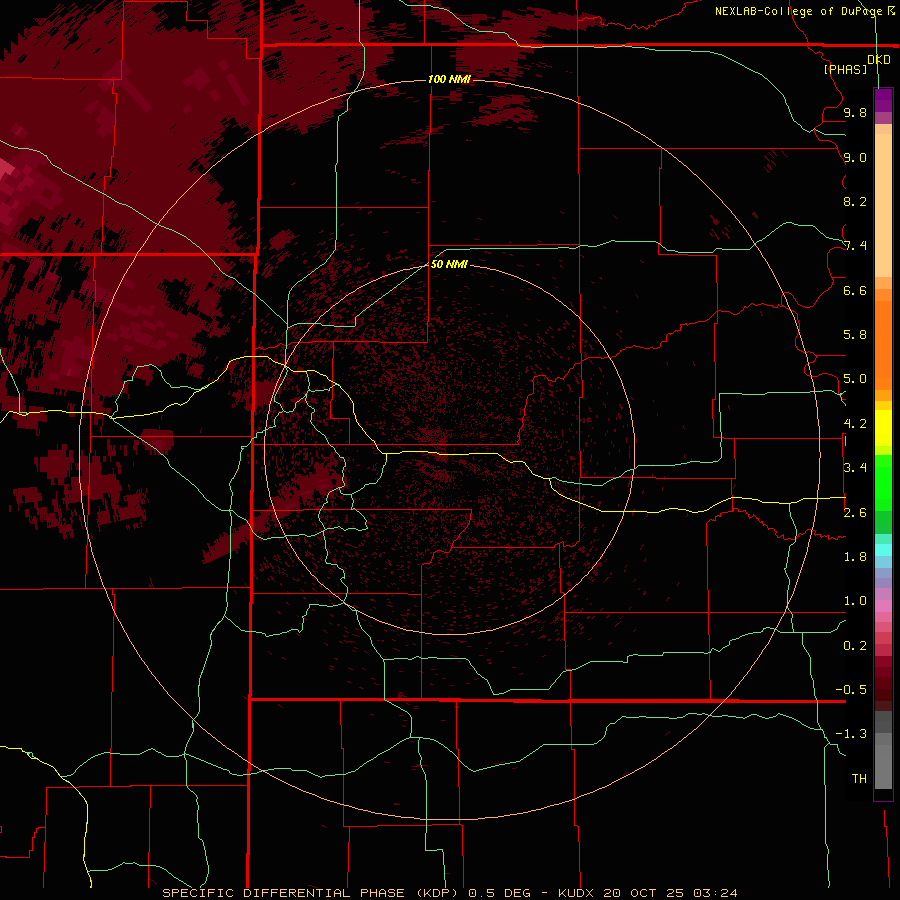Viewport: 900px width, 900px height.
Task: Click the cyan band of the color scale
Action: [x=883, y=550]
